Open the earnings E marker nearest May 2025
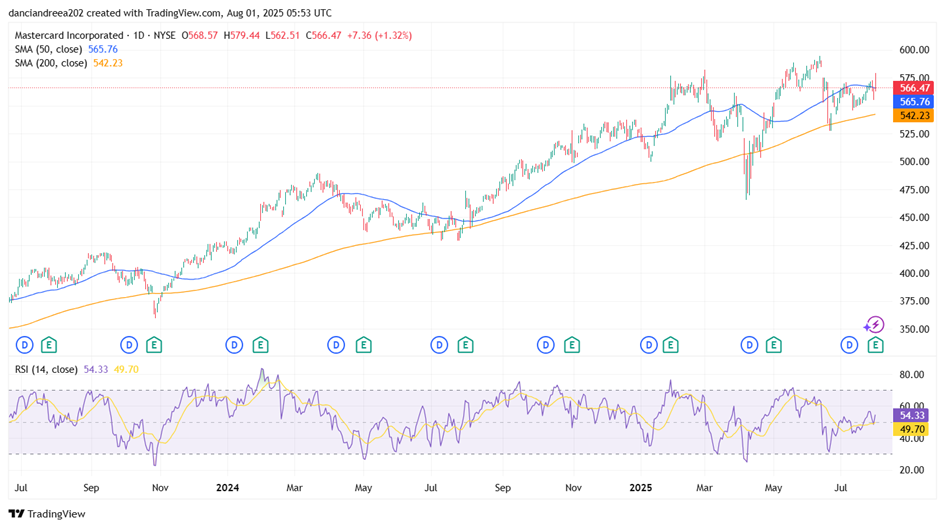This screenshot has width=945, height=528. pyautogui.click(x=774, y=345)
